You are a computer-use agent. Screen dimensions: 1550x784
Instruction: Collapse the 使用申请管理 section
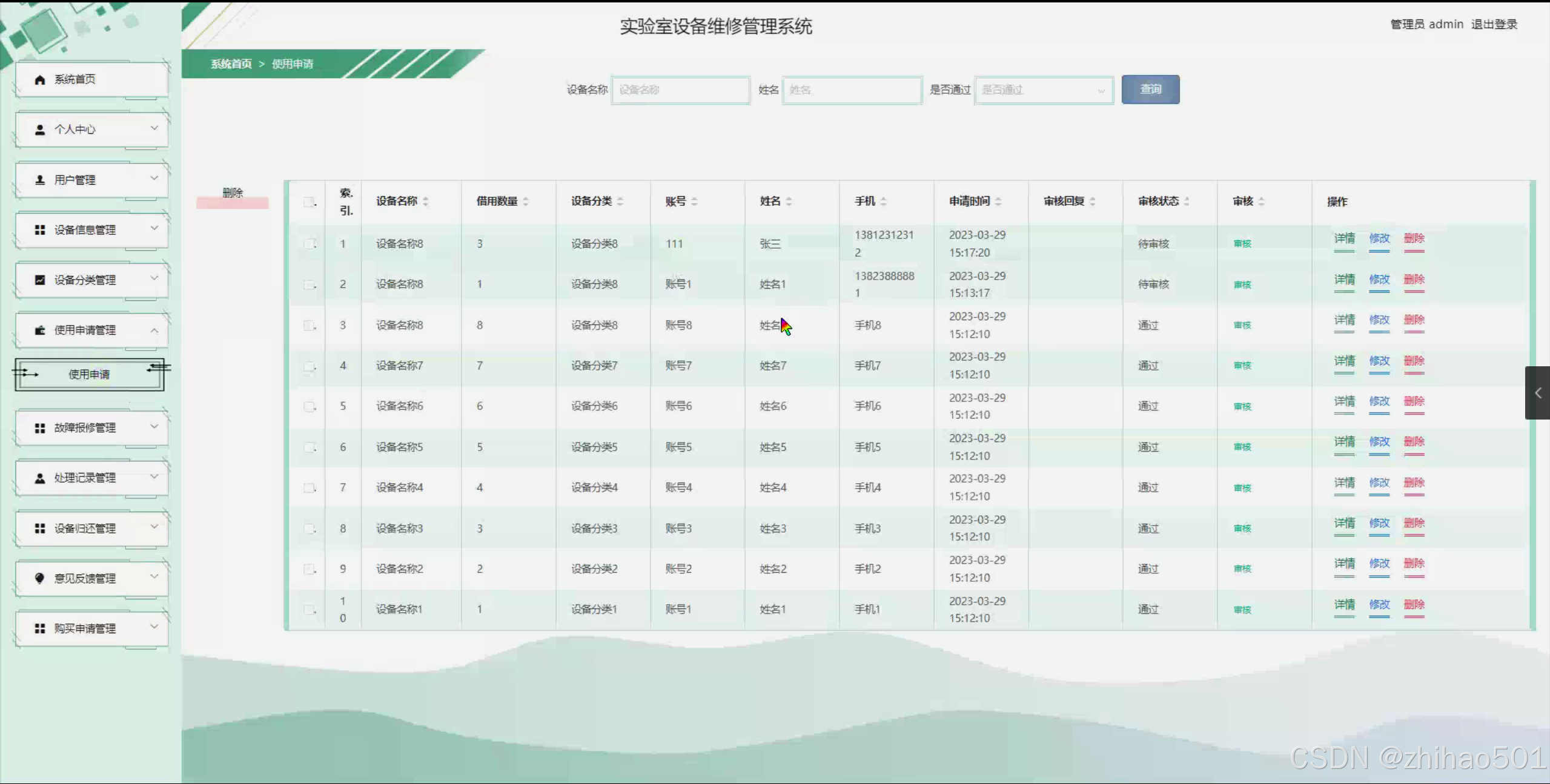(x=154, y=330)
